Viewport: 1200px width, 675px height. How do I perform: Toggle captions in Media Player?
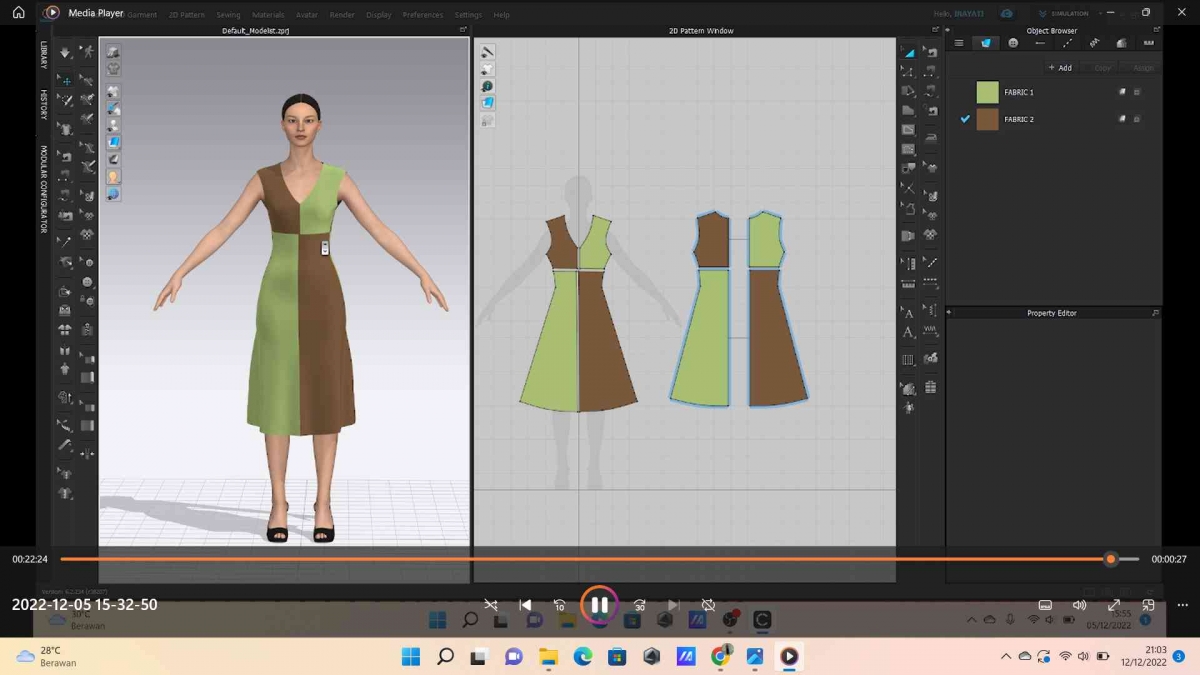pos(1045,605)
